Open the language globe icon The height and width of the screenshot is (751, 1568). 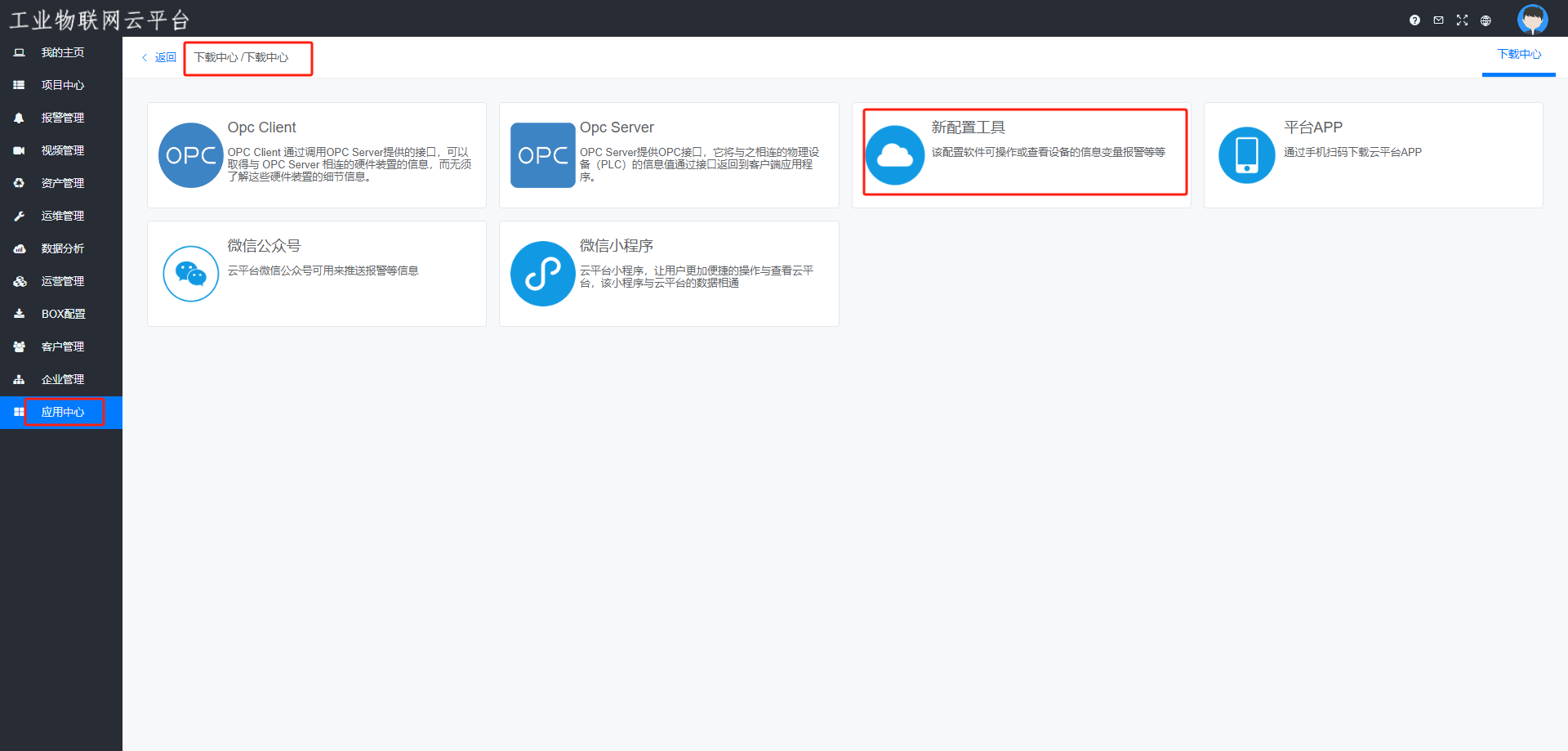click(1486, 20)
